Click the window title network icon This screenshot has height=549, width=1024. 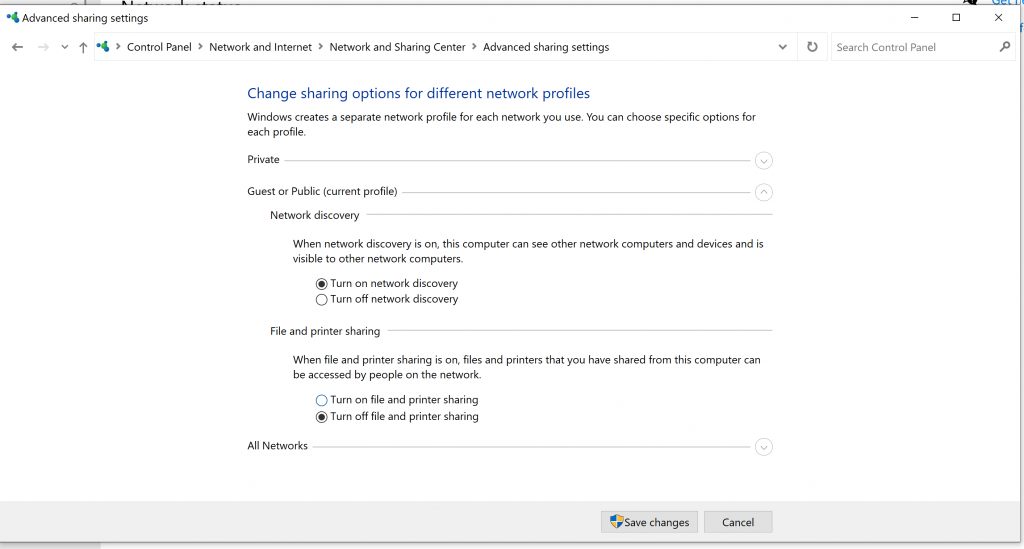(x=12, y=18)
